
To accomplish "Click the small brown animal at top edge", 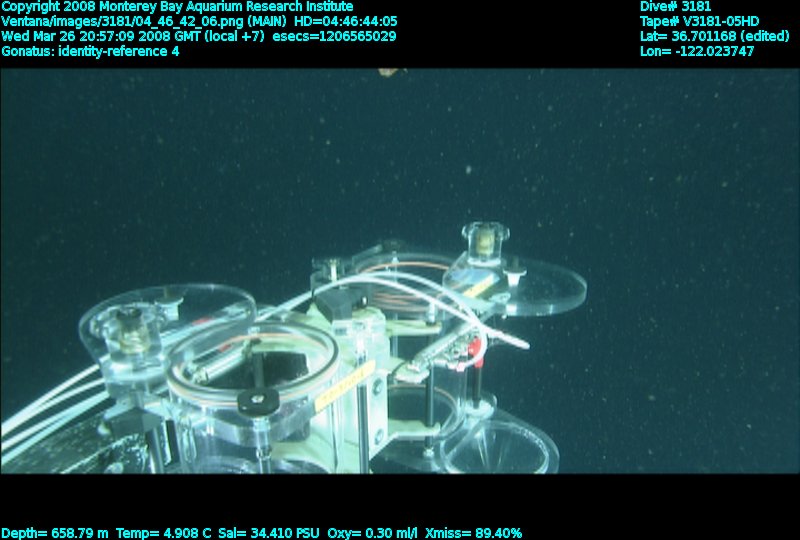I will pyautogui.click(x=387, y=70).
